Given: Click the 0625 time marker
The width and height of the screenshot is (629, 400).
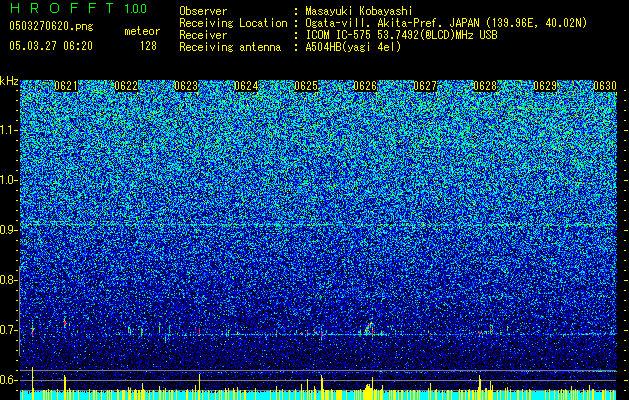Looking at the screenshot, I should [306, 86].
